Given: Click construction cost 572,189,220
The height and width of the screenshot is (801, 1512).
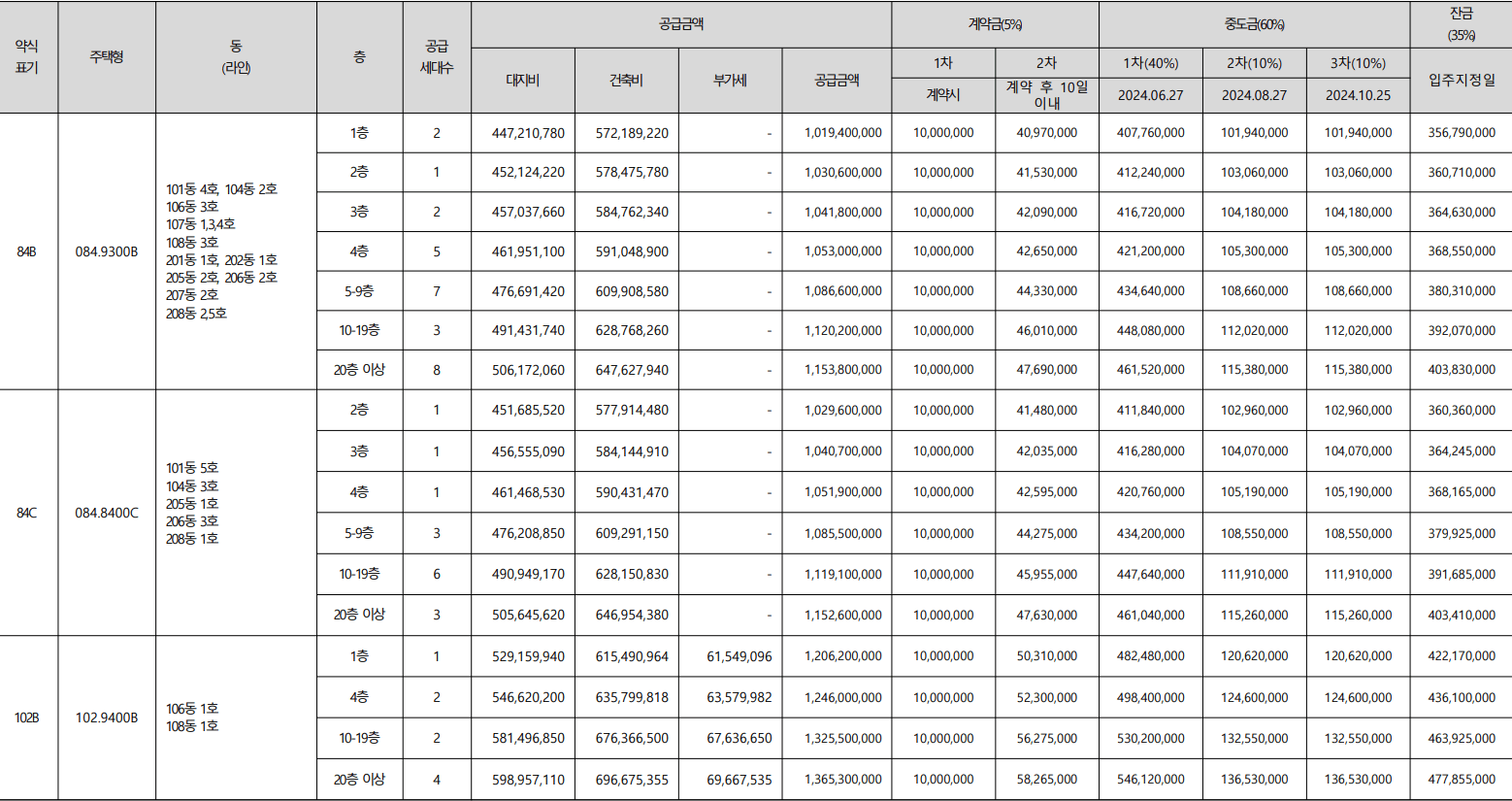Looking at the screenshot, I should click(x=632, y=133).
